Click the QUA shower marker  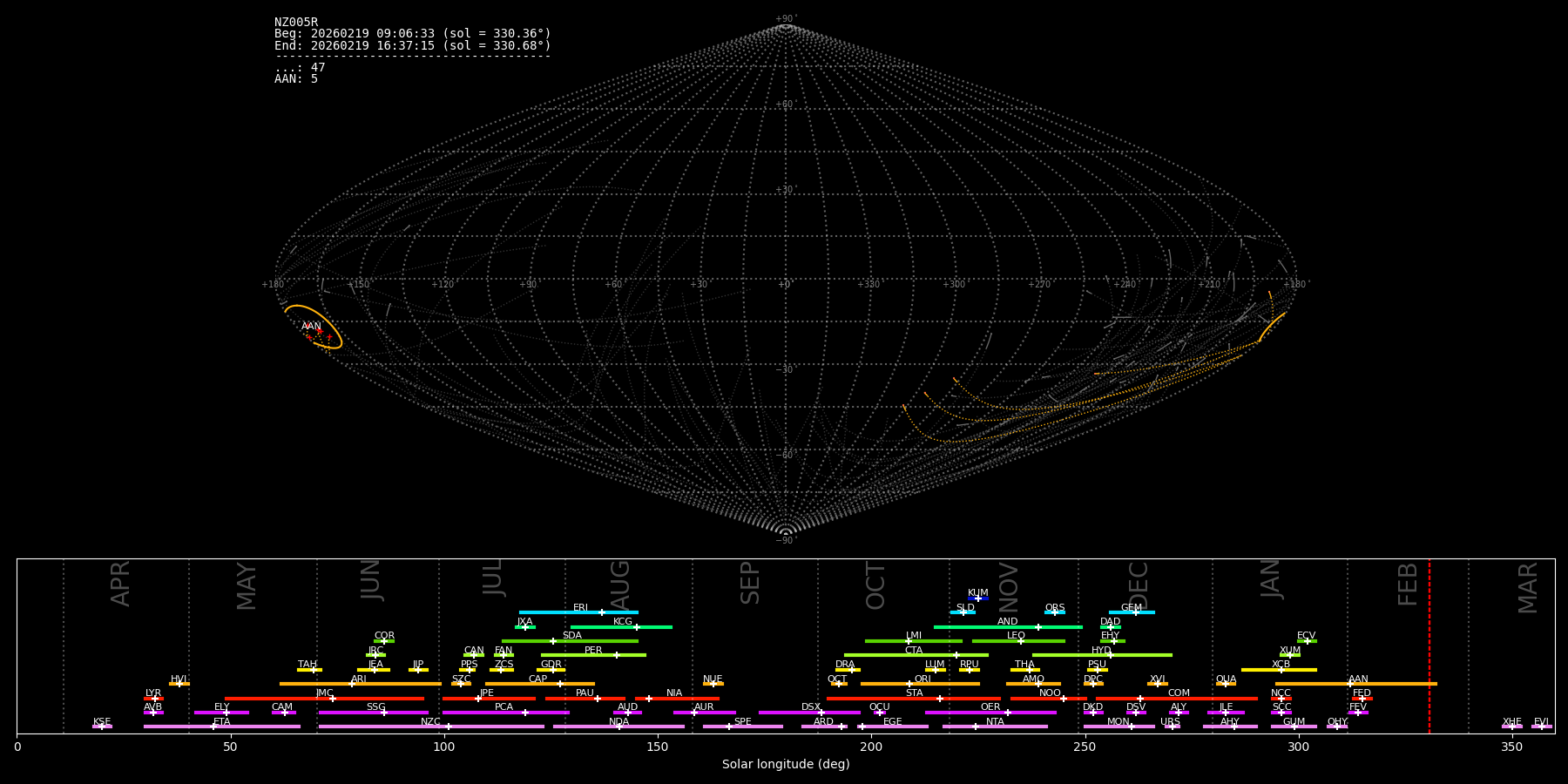(1226, 684)
